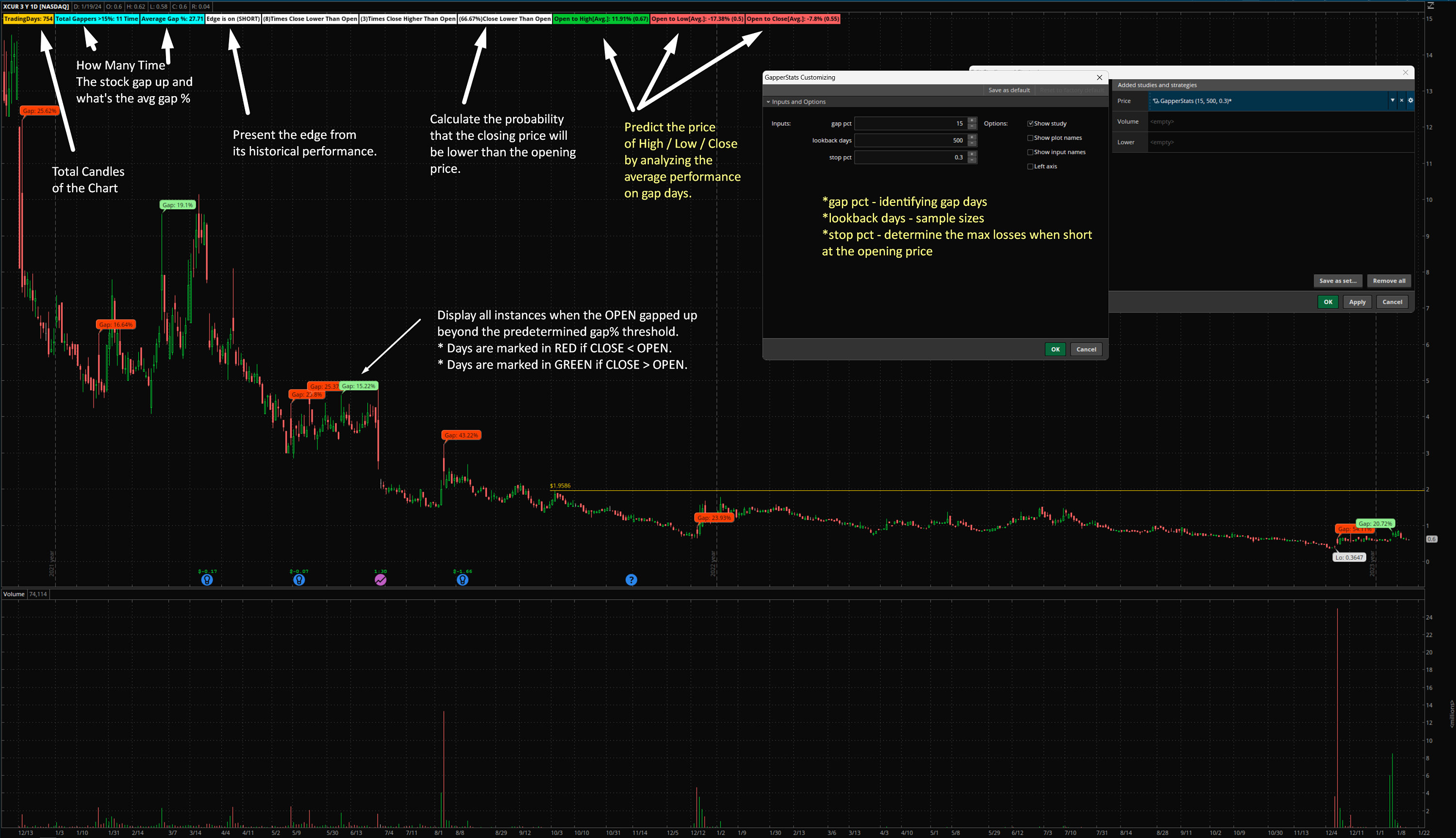This screenshot has height=838, width=1456.
Task: Uncheck the Show study option
Action: click(1030, 122)
